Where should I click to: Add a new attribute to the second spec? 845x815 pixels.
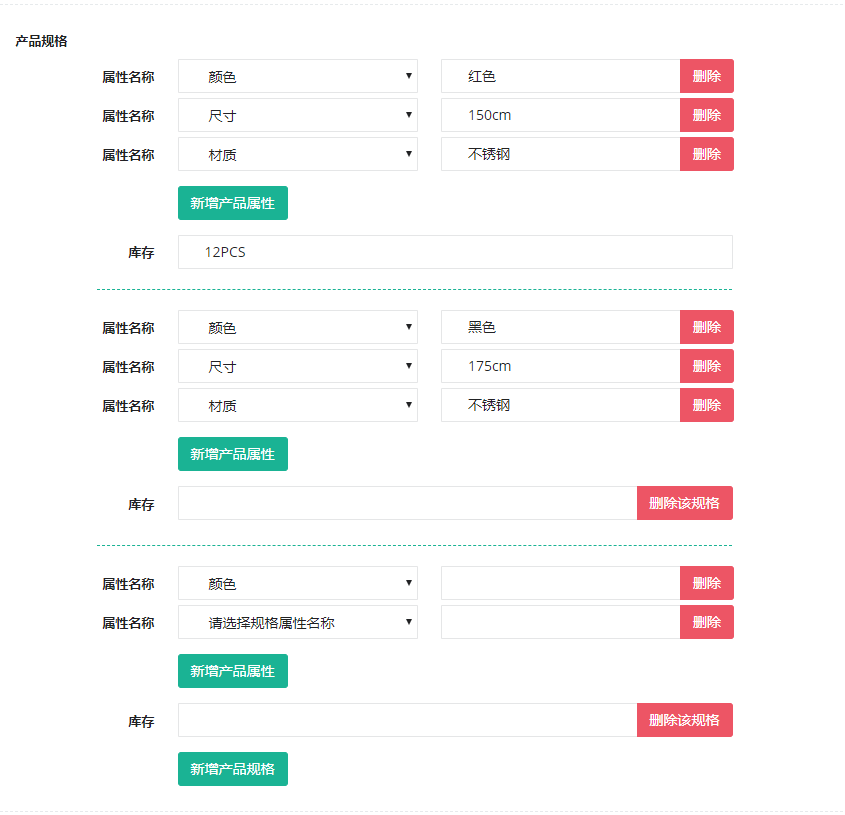[x=232, y=454]
